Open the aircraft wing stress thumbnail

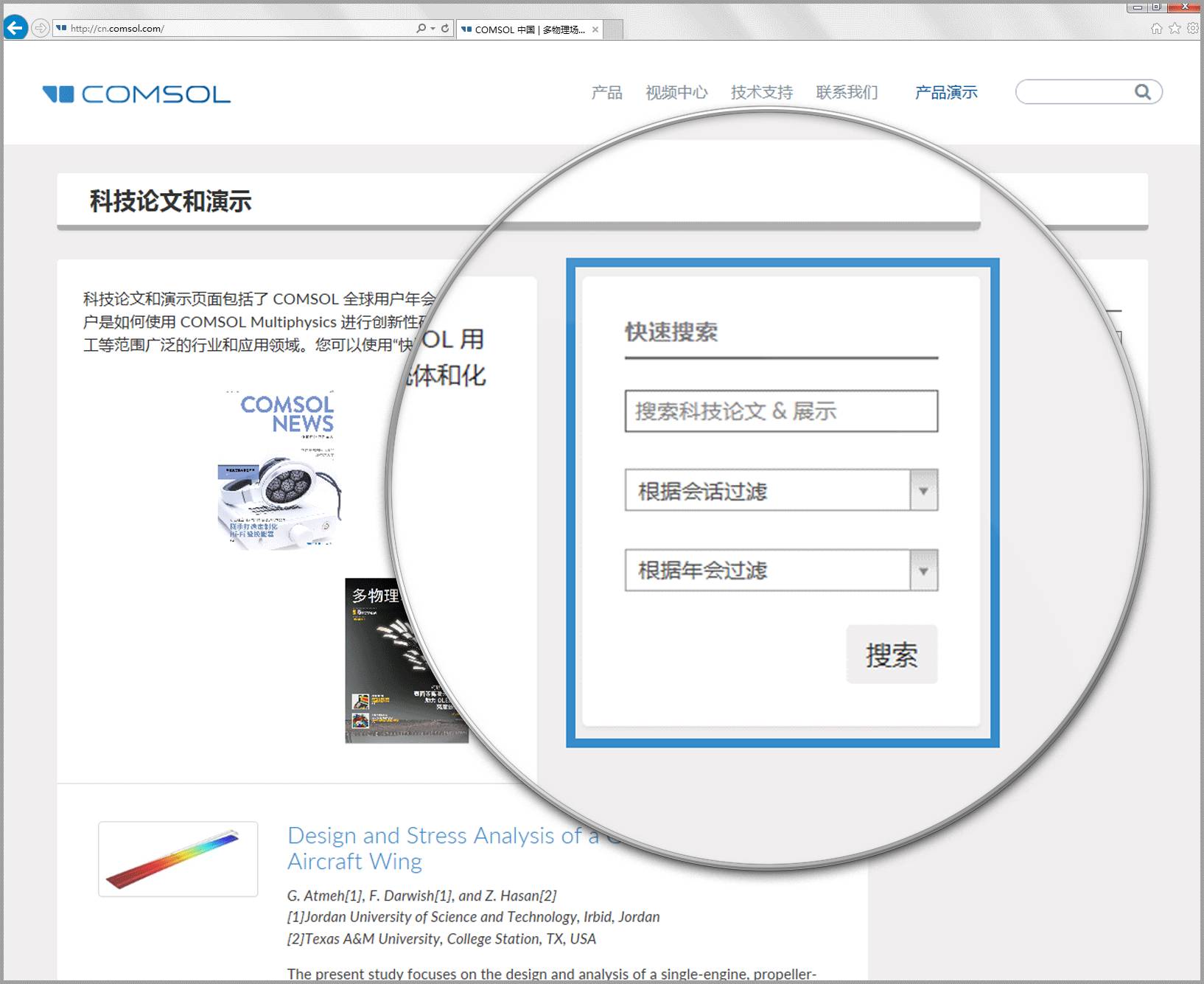[178, 859]
